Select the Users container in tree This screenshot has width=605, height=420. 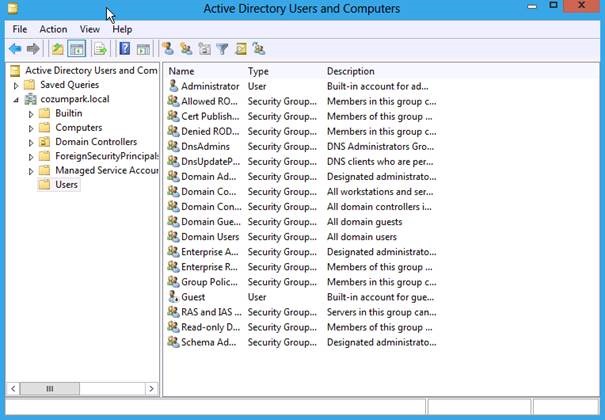[66, 185]
